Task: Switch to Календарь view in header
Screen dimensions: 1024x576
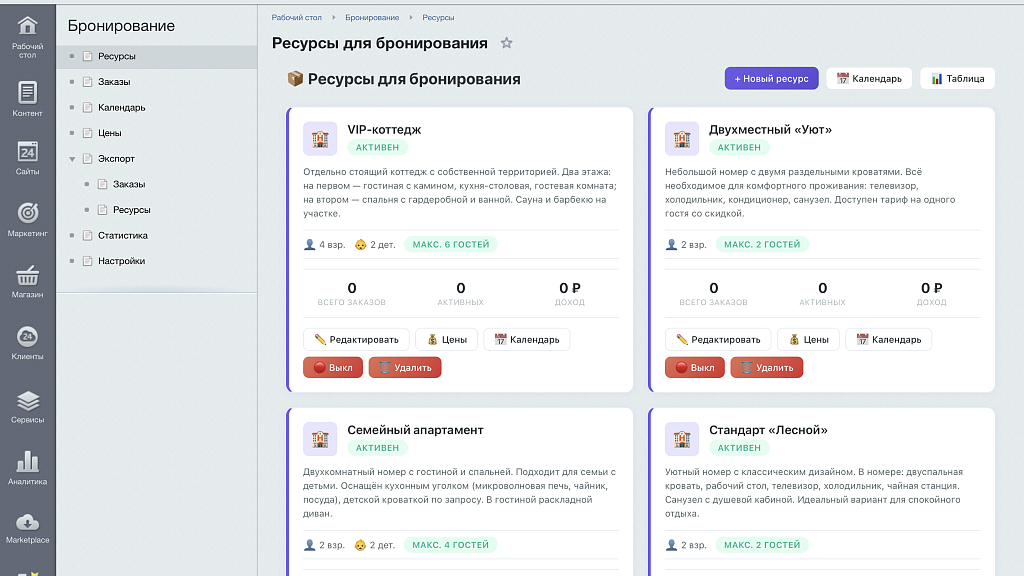Action: (869, 78)
